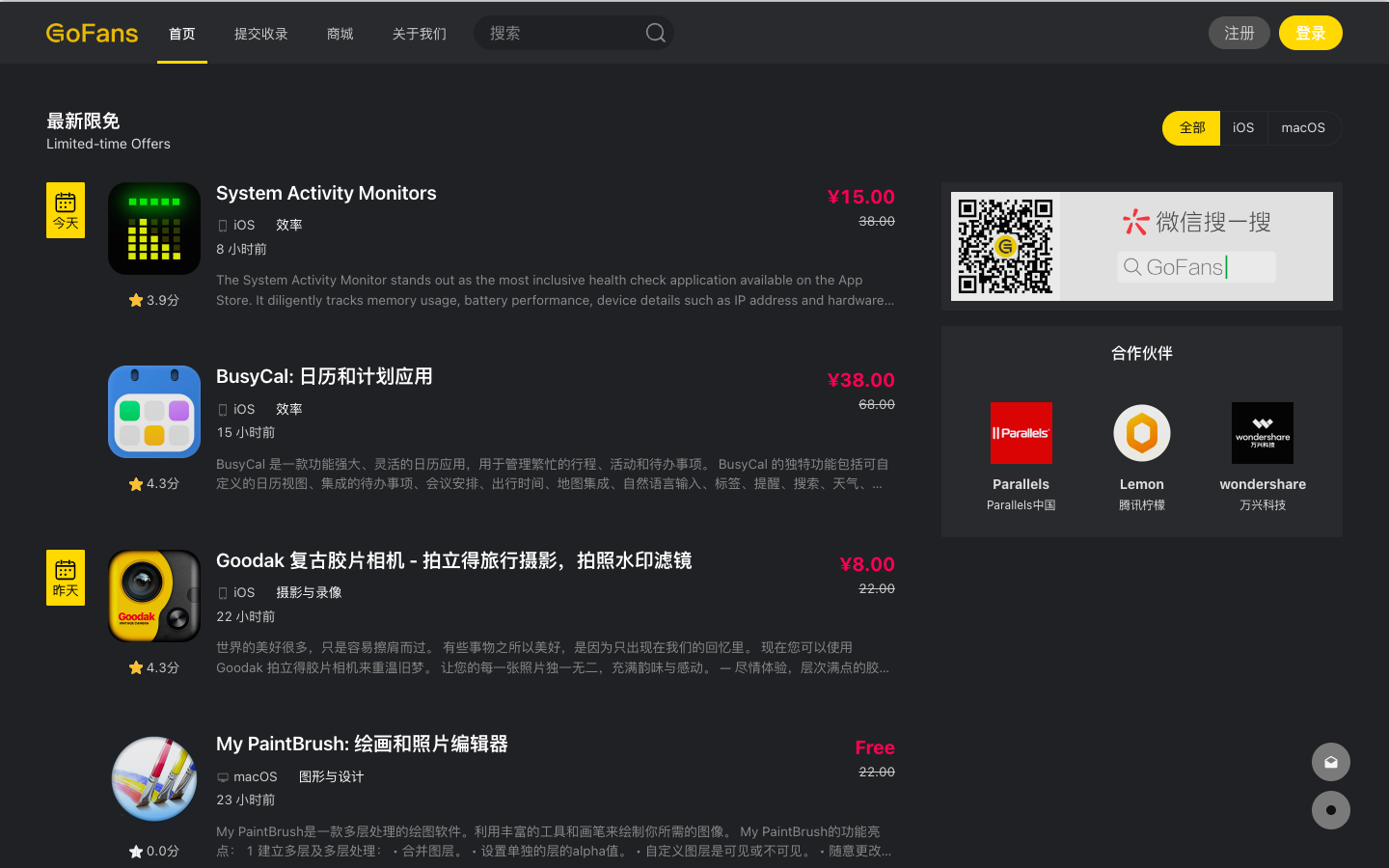This screenshot has height=868, width=1389.
Task: Click the scroll-to-top circle button
Action: (1330, 810)
